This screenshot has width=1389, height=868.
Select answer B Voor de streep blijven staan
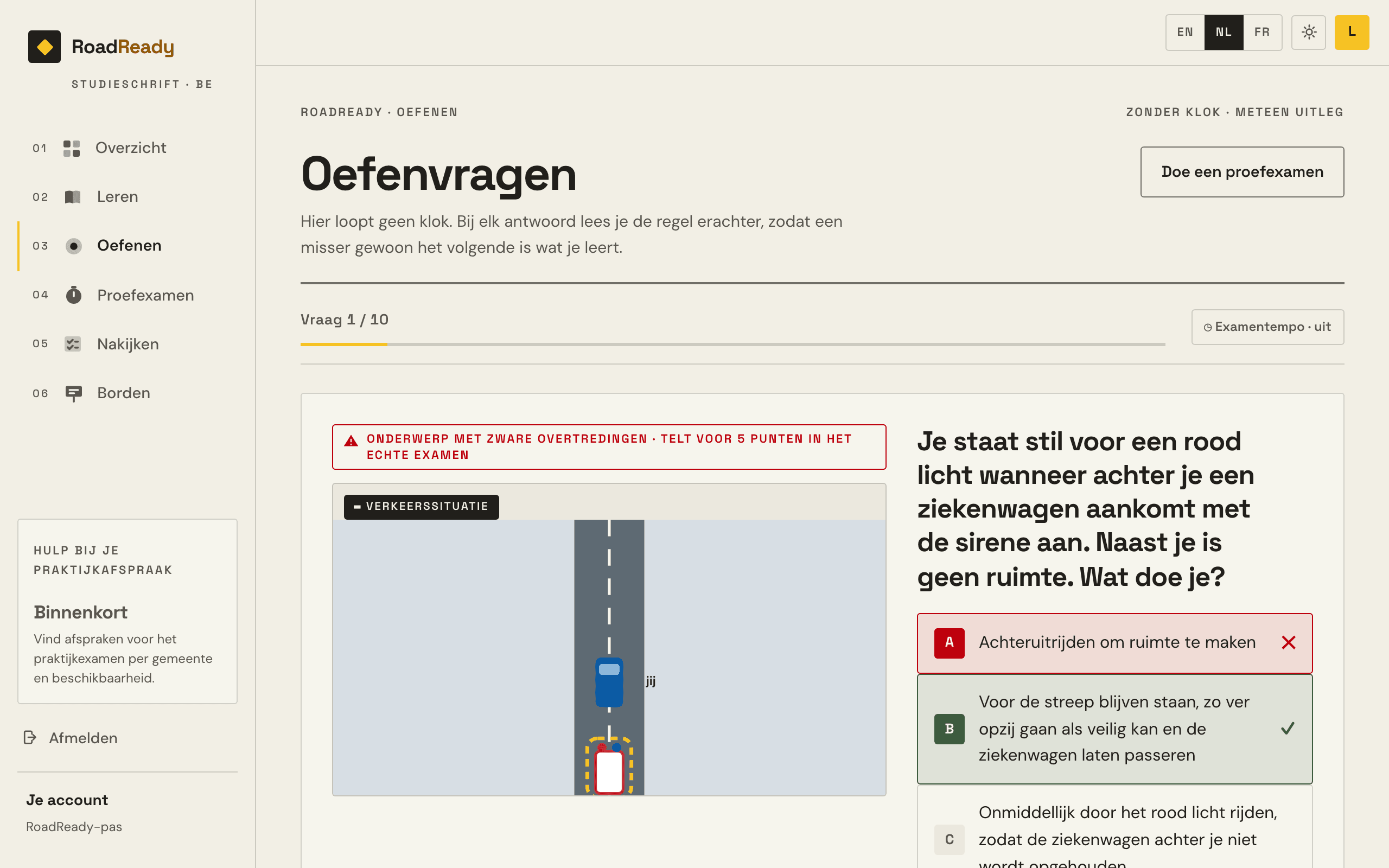[x=1114, y=729]
